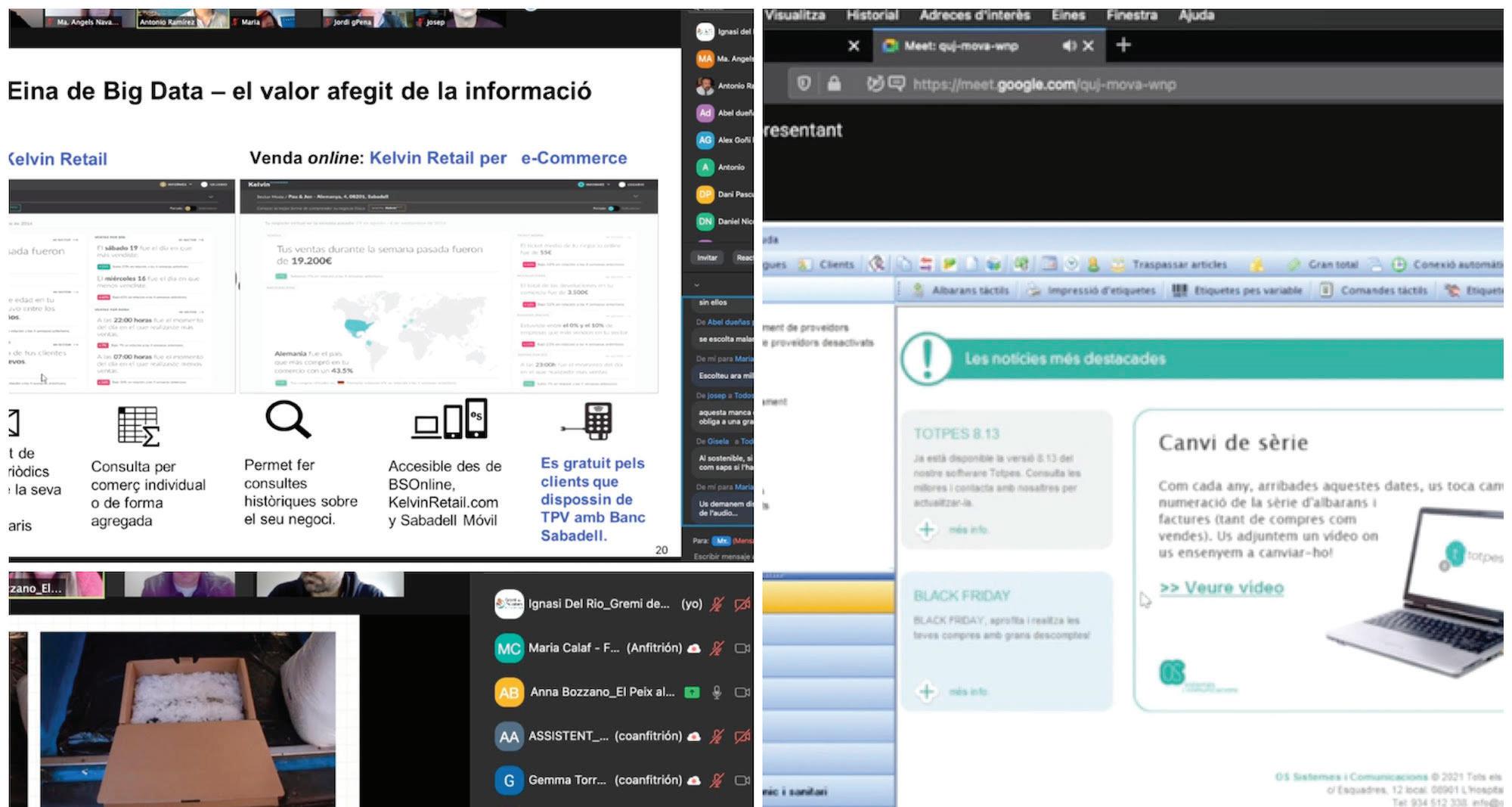Click Gemma Torr's cloud recording icon
The height and width of the screenshot is (807, 1512).
(x=693, y=780)
